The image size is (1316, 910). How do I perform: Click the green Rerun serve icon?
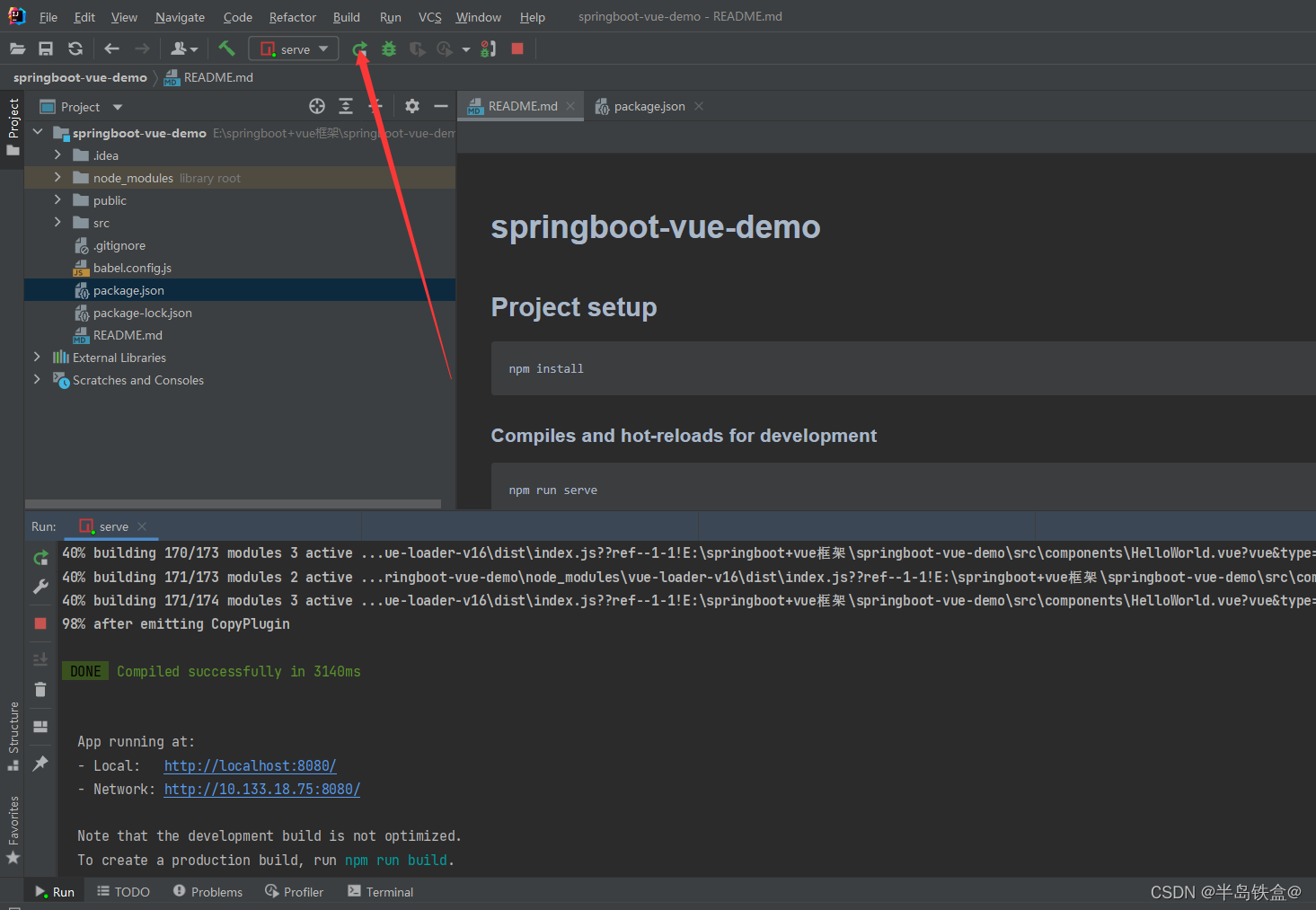(359, 49)
